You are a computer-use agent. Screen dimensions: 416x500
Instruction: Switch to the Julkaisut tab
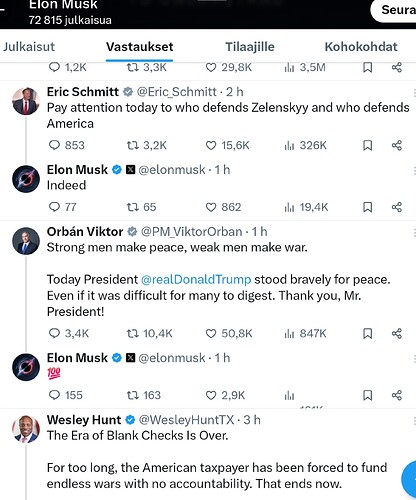29,47
